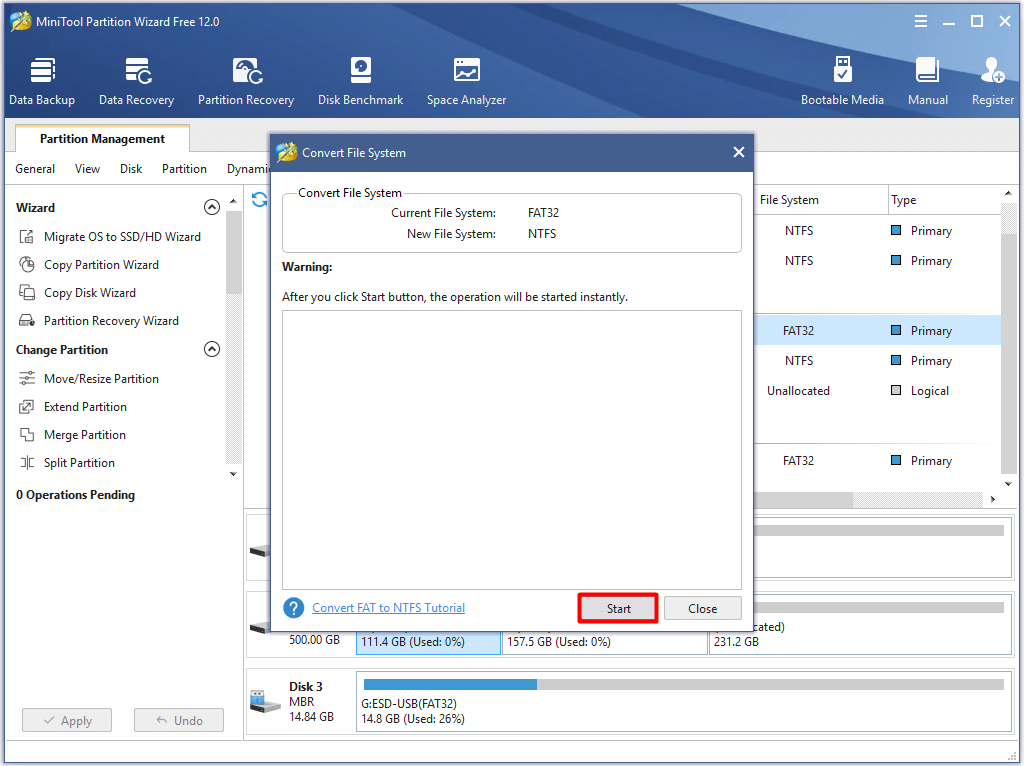The image size is (1024, 766).
Task: Click the Merge Partition icon
Action: click(x=27, y=435)
